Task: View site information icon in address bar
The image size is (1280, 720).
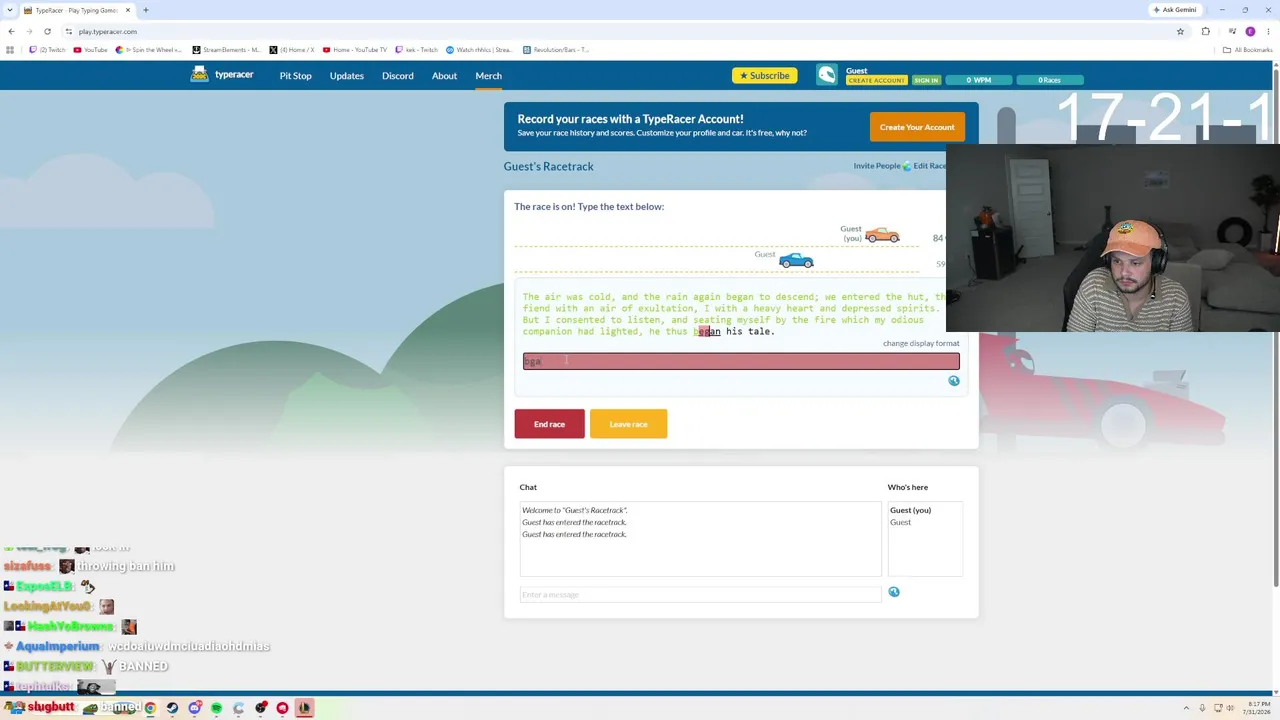Action: click(x=68, y=31)
